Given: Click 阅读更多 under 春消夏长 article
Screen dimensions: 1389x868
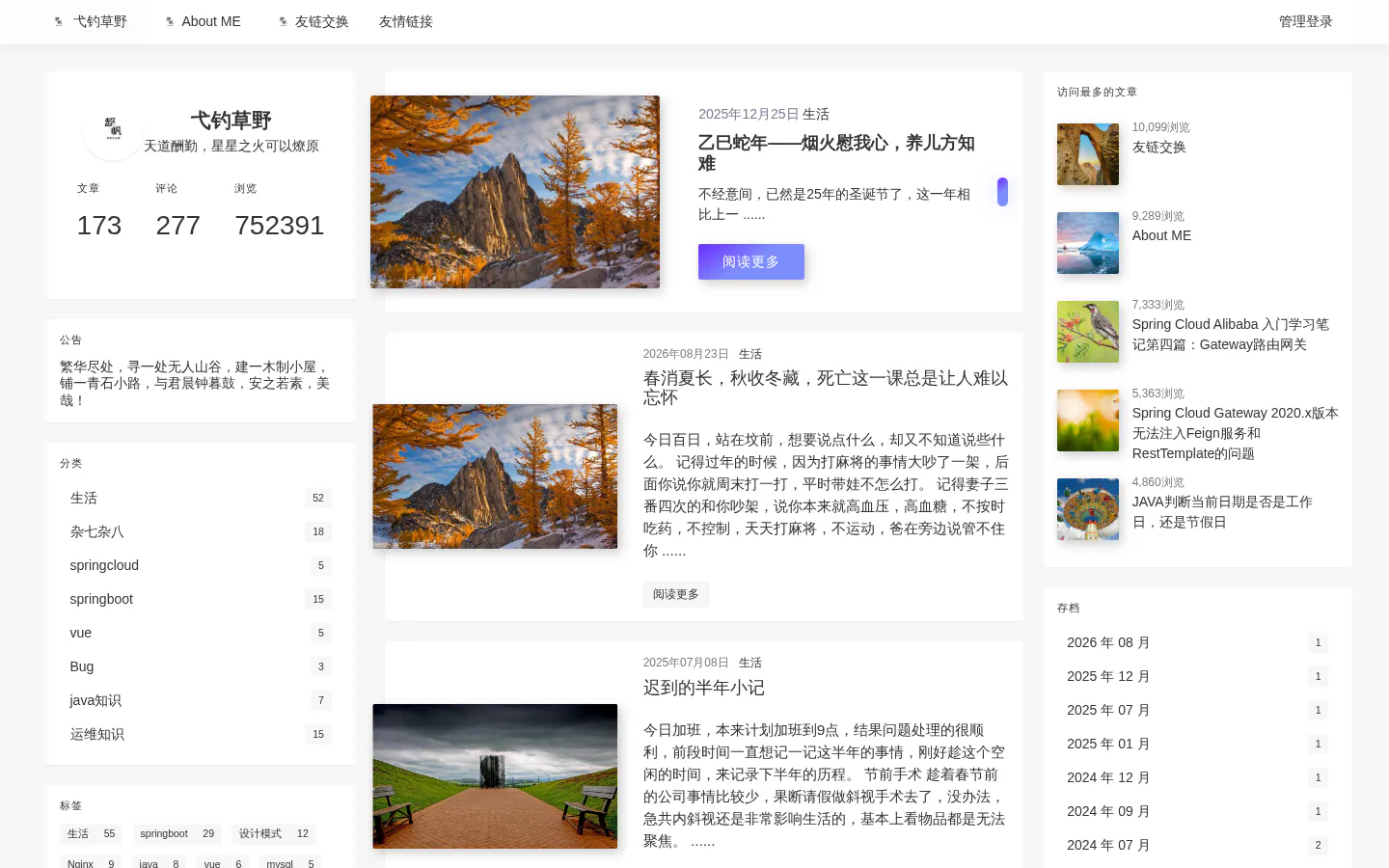Looking at the screenshot, I should [x=676, y=594].
